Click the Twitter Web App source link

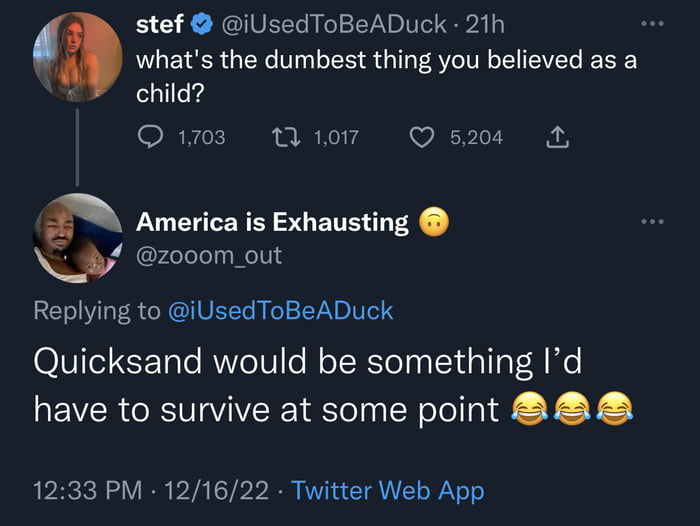[x=388, y=490]
